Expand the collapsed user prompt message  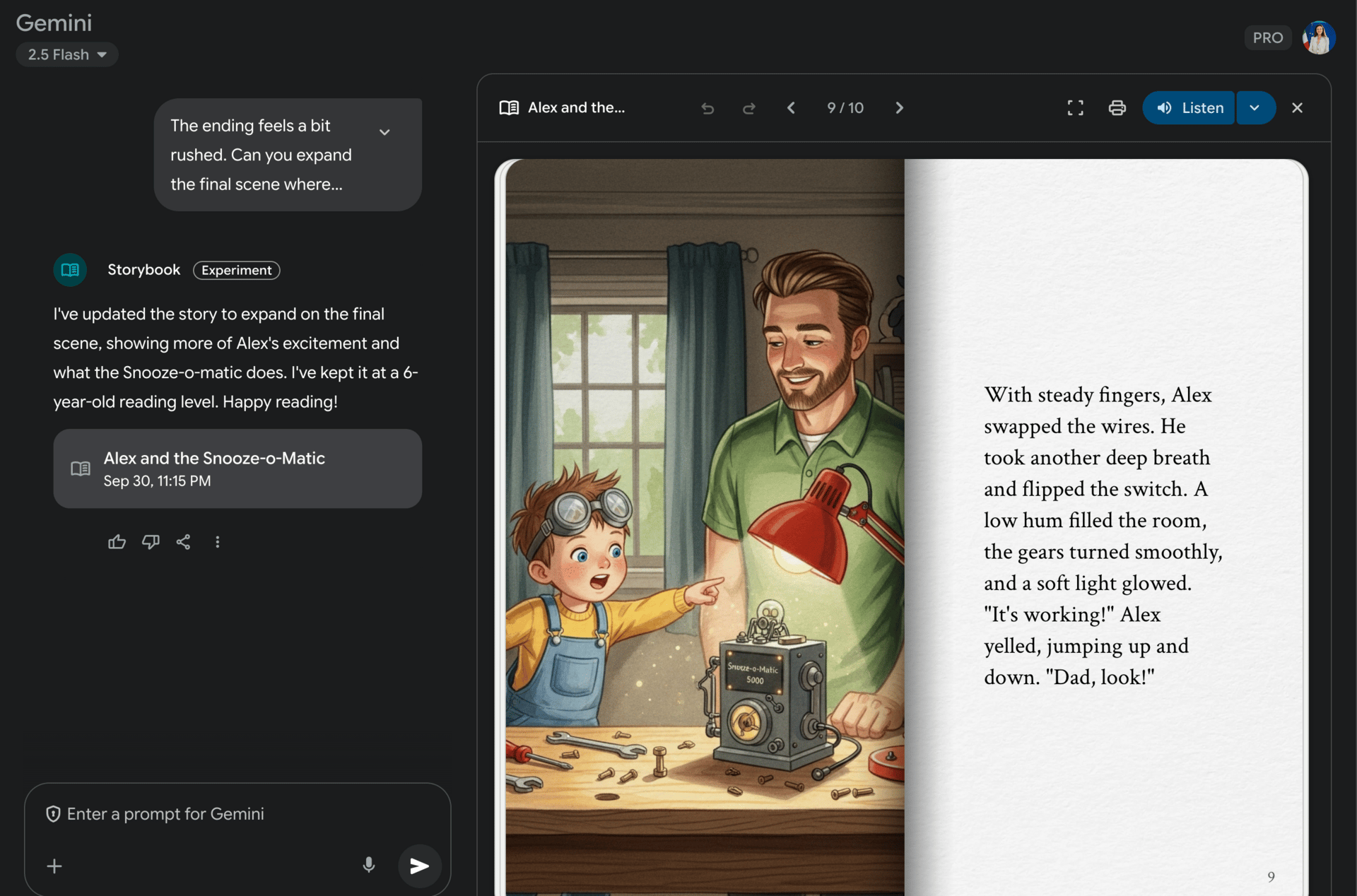(x=384, y=132)
